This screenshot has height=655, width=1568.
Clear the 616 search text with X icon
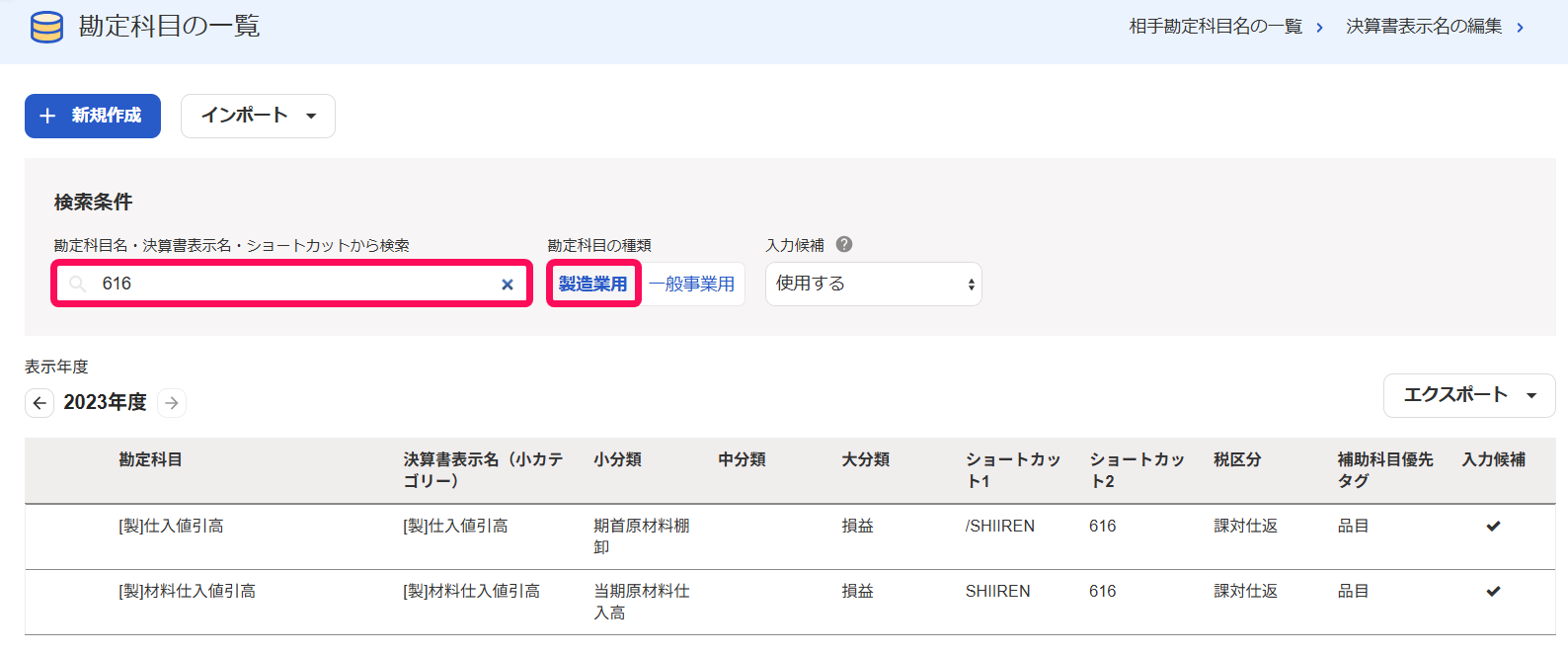pos(508,285)
